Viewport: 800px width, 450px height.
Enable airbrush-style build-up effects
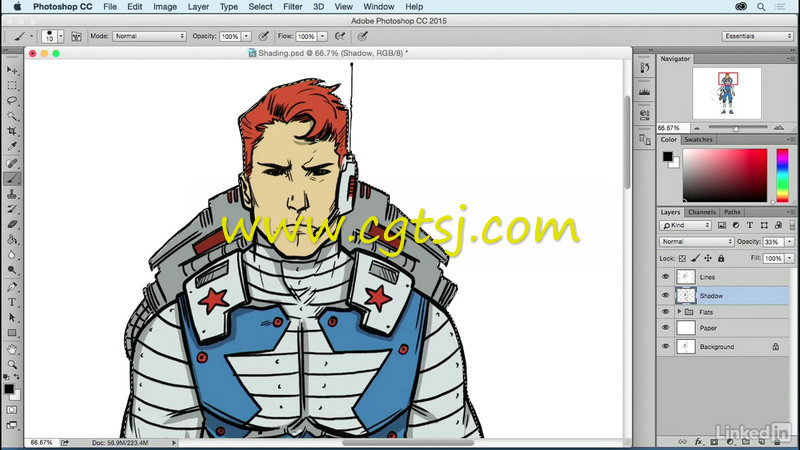340,36
